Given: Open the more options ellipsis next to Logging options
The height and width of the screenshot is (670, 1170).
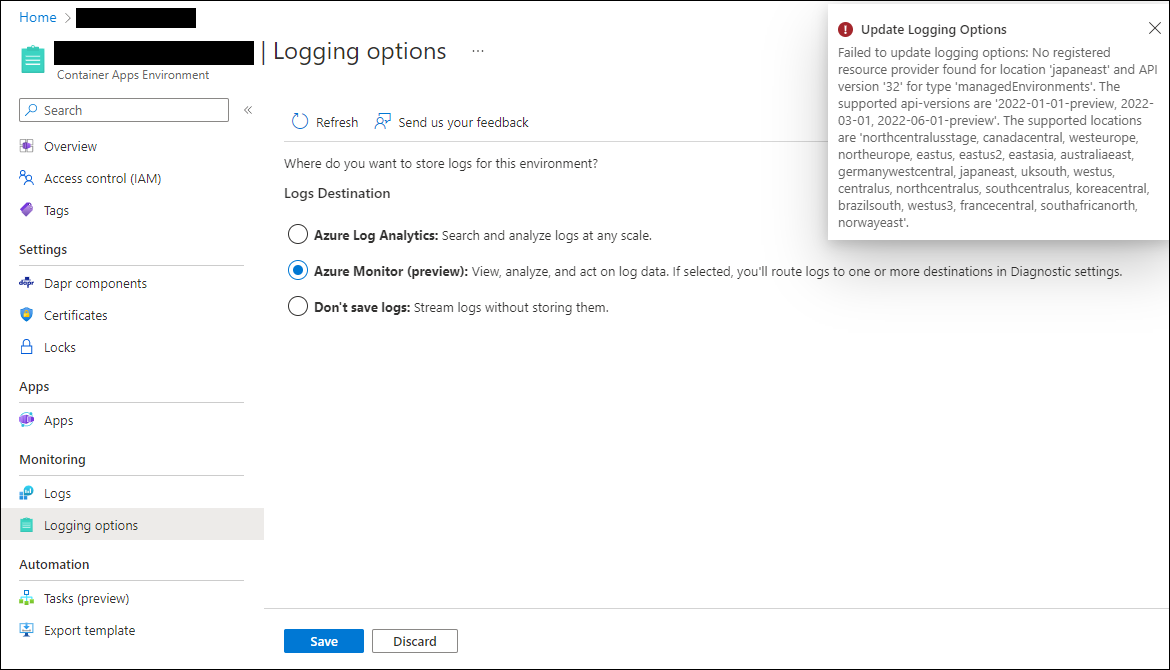Looking at the screenshot, I should pyautogui.click(x=477, y=51).
